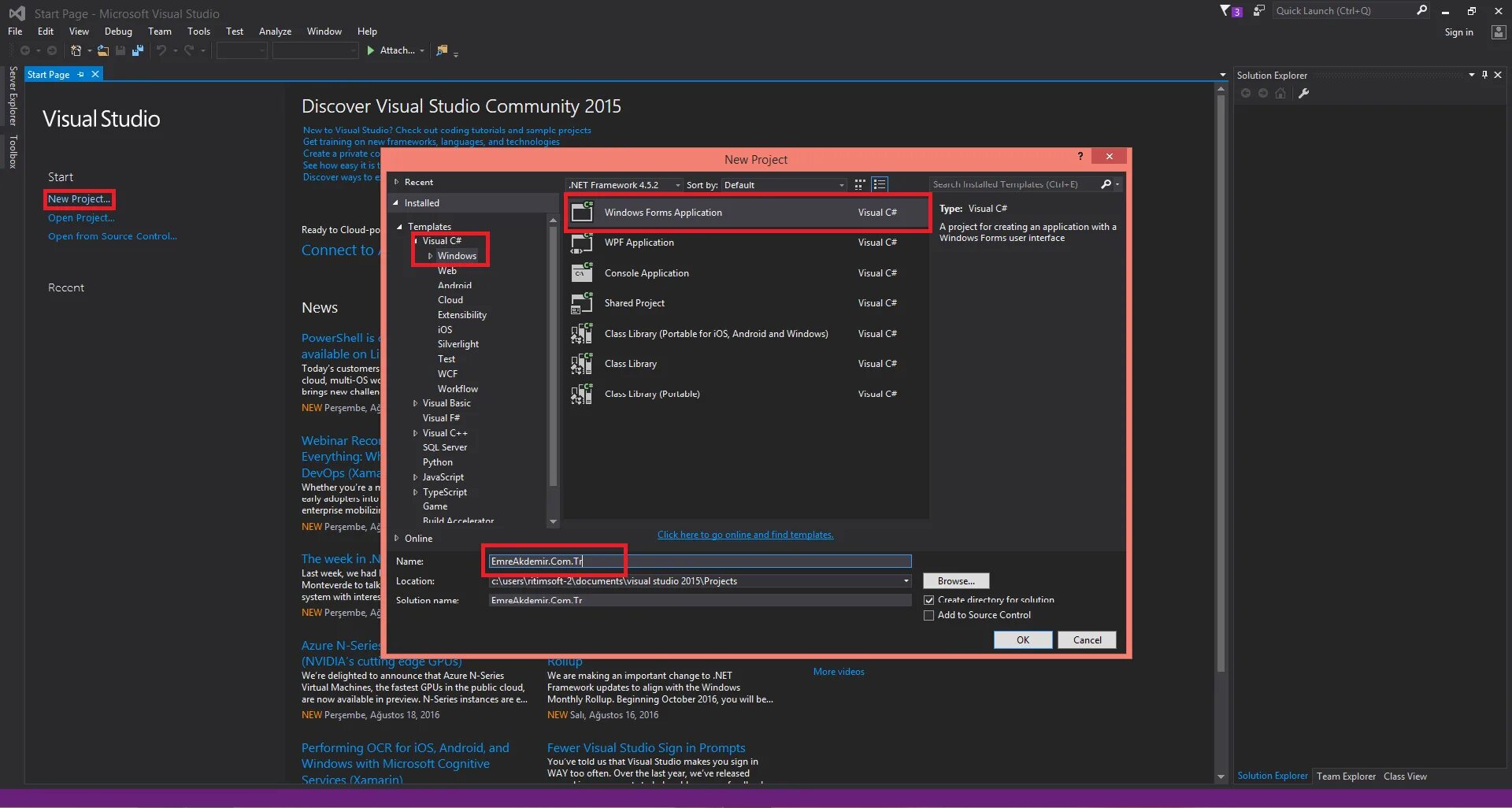1512x808 pixels.
Task: Open the Toolbox side tab
Action: [x=13, y=152]
